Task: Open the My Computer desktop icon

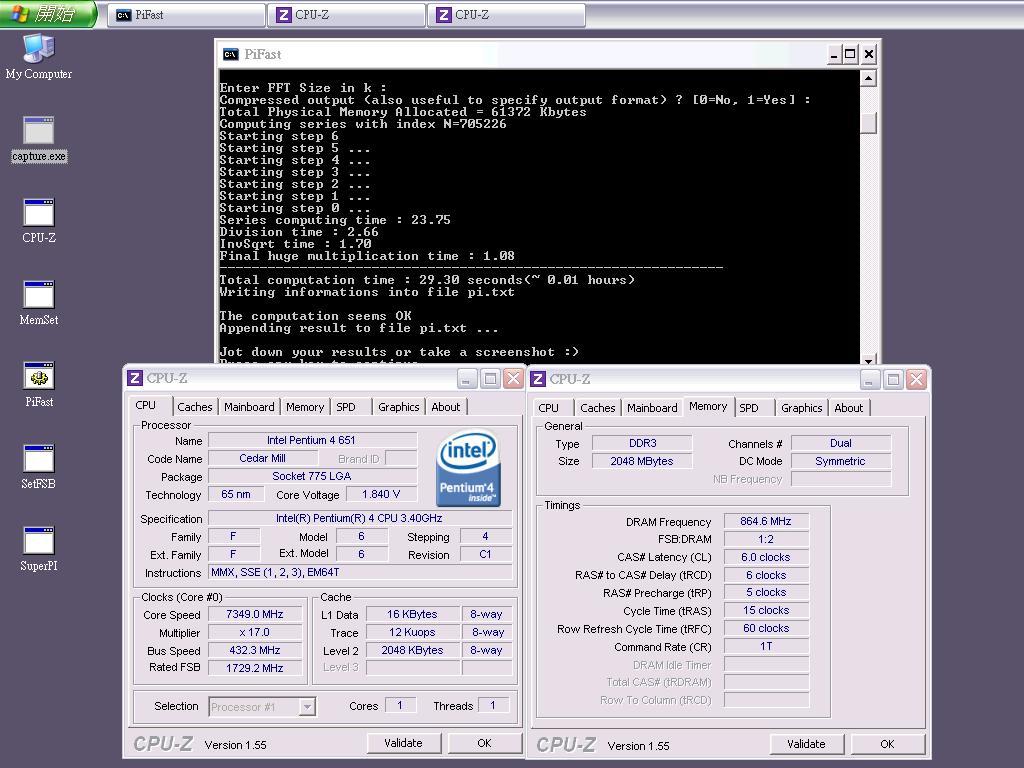Action: click(39, 57)
